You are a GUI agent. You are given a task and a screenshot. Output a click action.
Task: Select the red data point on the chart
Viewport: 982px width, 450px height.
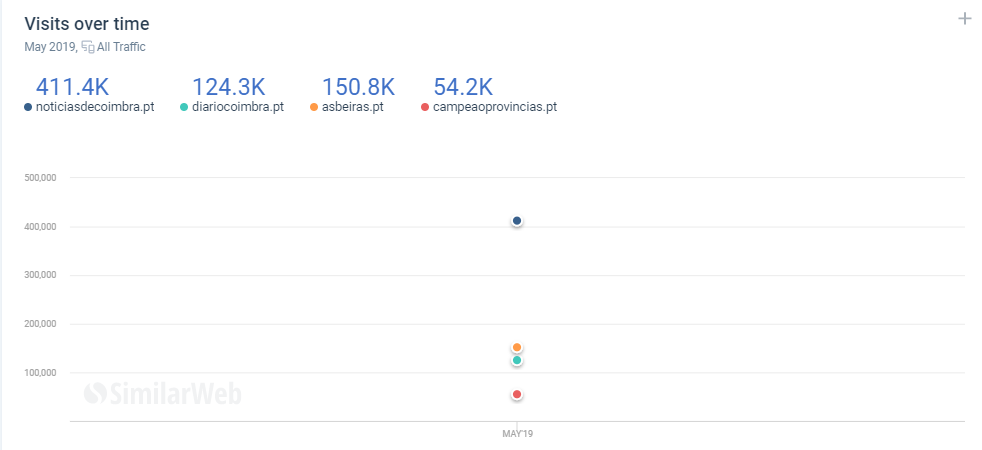(x=517, y=394)
